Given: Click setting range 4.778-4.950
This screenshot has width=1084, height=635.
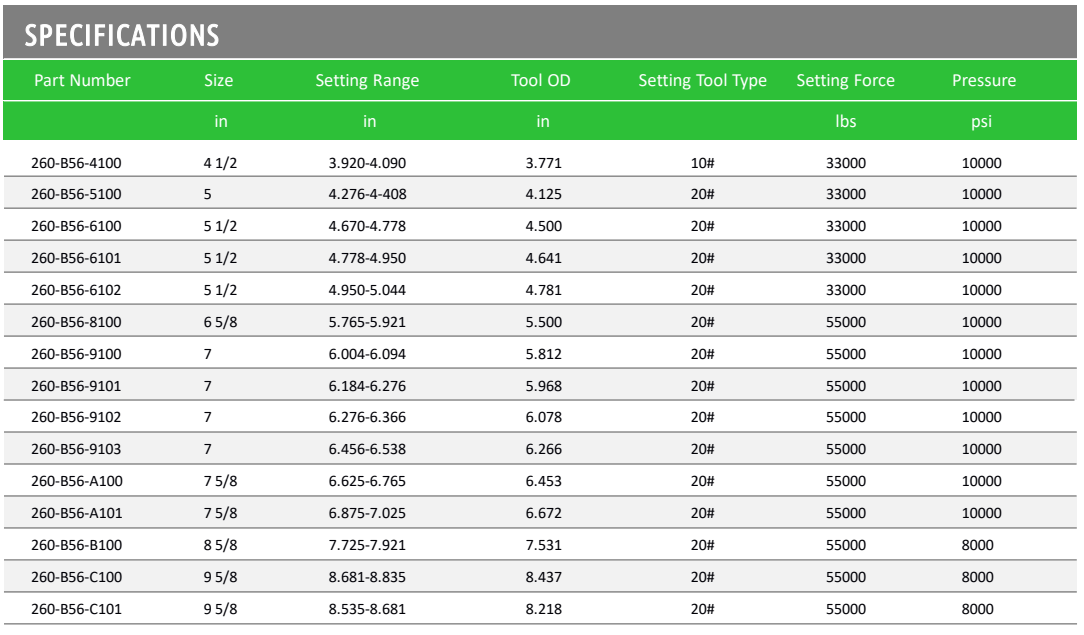Looking at the screenshot, I should tap(367, 258).
